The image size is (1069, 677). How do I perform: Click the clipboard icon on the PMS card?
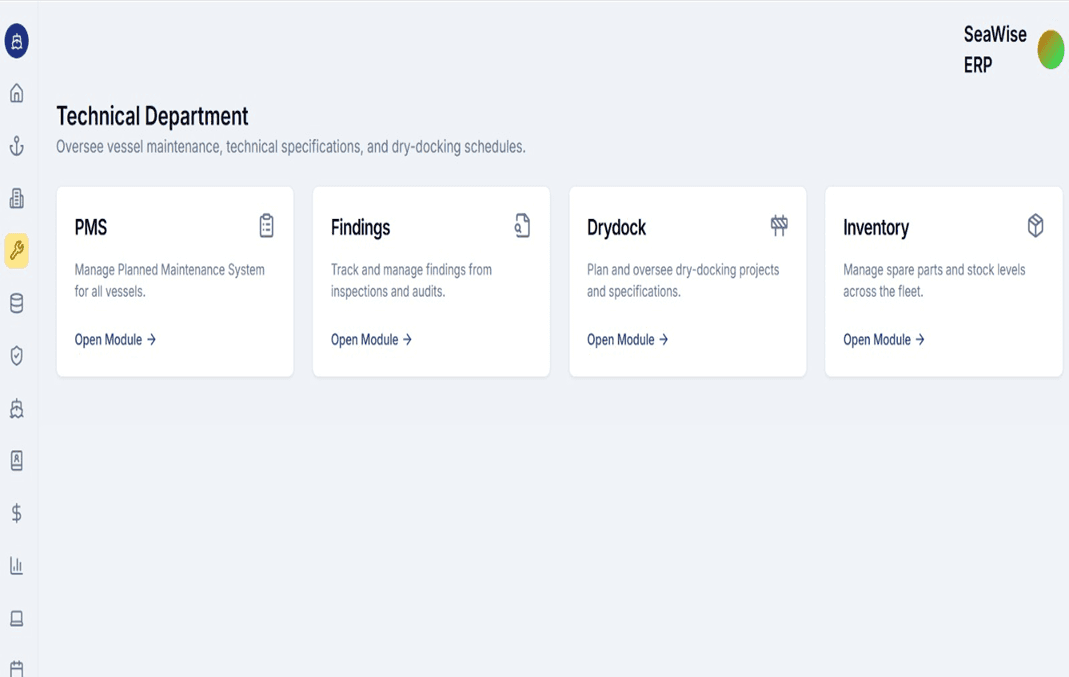coord(265,226)
